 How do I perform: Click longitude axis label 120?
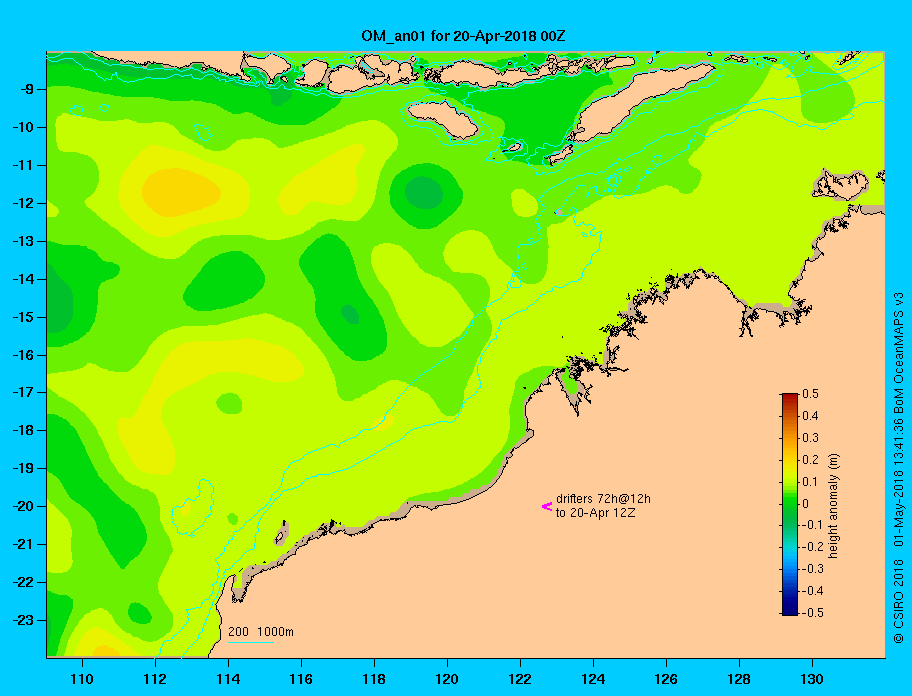click(x=447, y=679)
